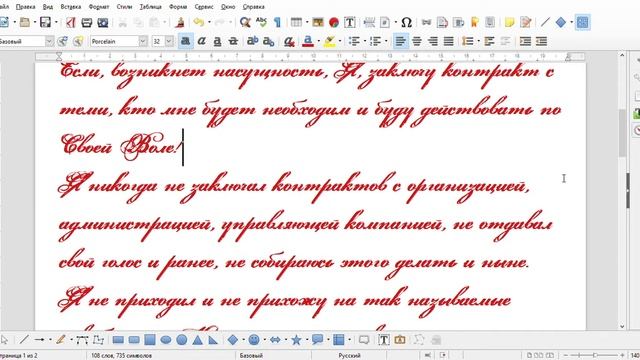
Task: Open the Сервис menu
Action: tap(204, 7)
